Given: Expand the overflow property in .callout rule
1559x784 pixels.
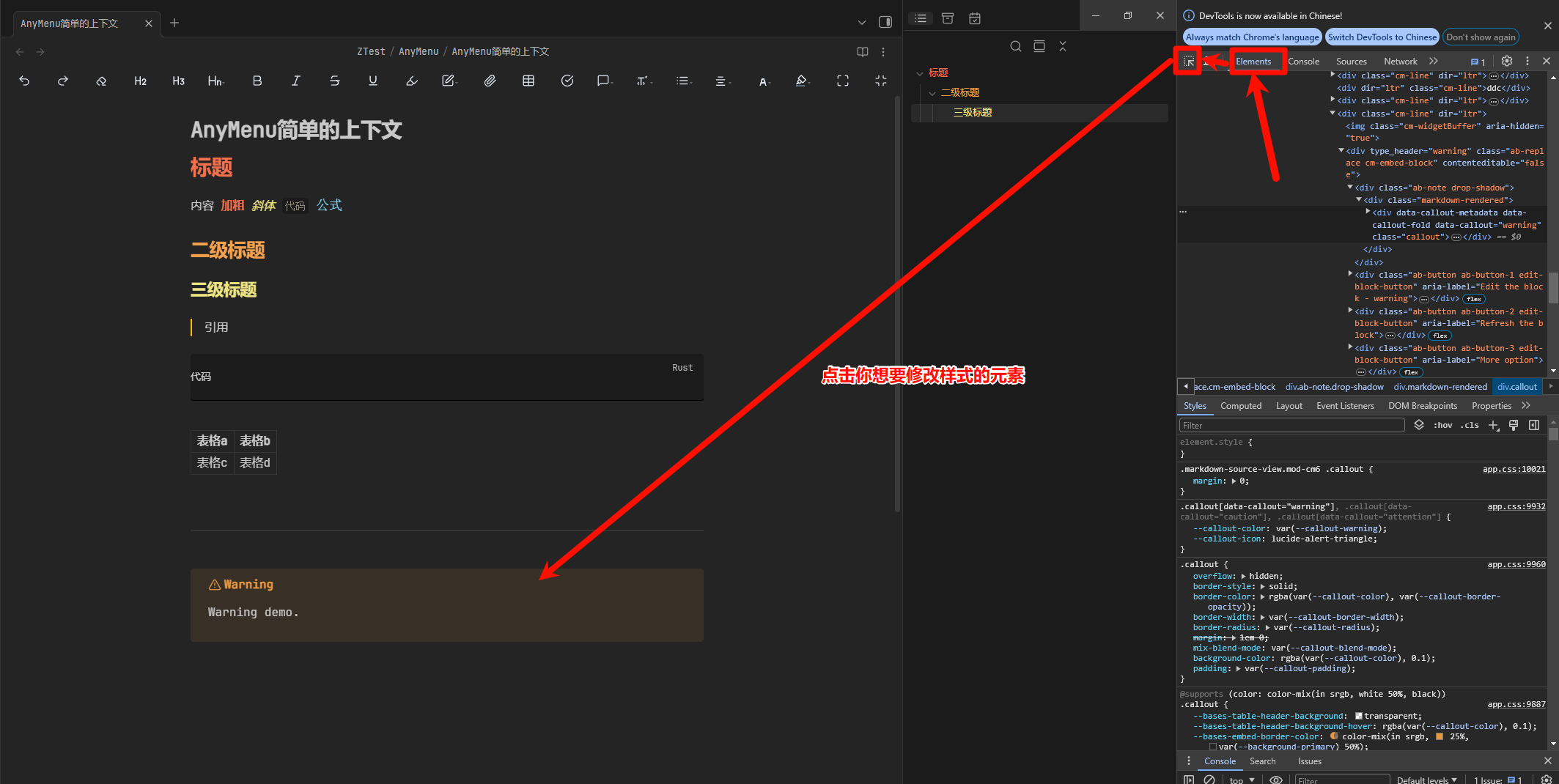Looking at the screenshot, I should (x=1244, y=576).
